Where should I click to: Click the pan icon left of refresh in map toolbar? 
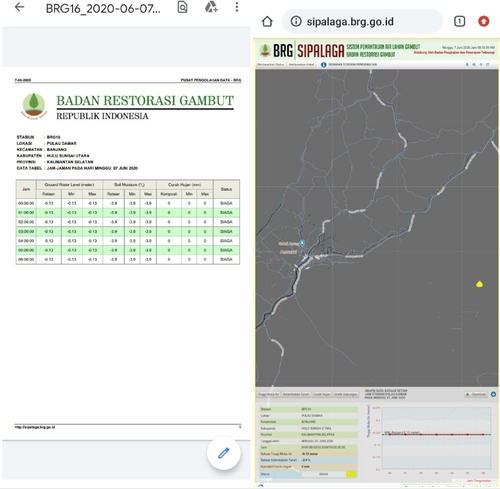(481, 65)
